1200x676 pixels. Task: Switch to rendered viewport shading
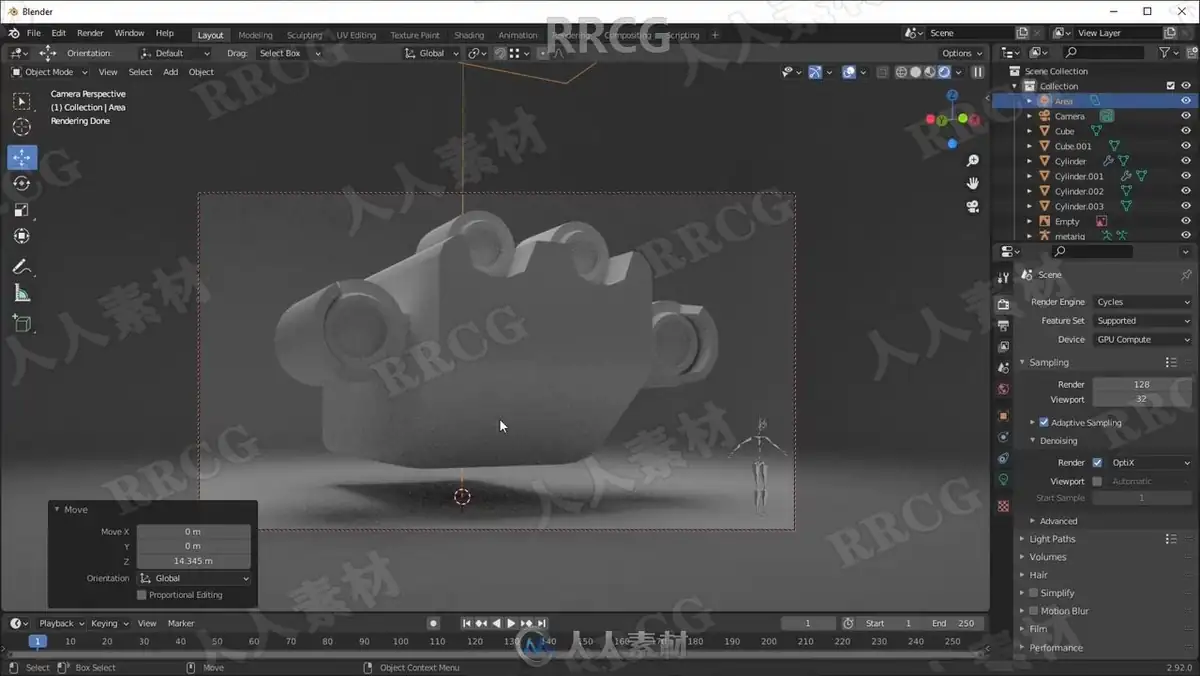coord(945,72)
